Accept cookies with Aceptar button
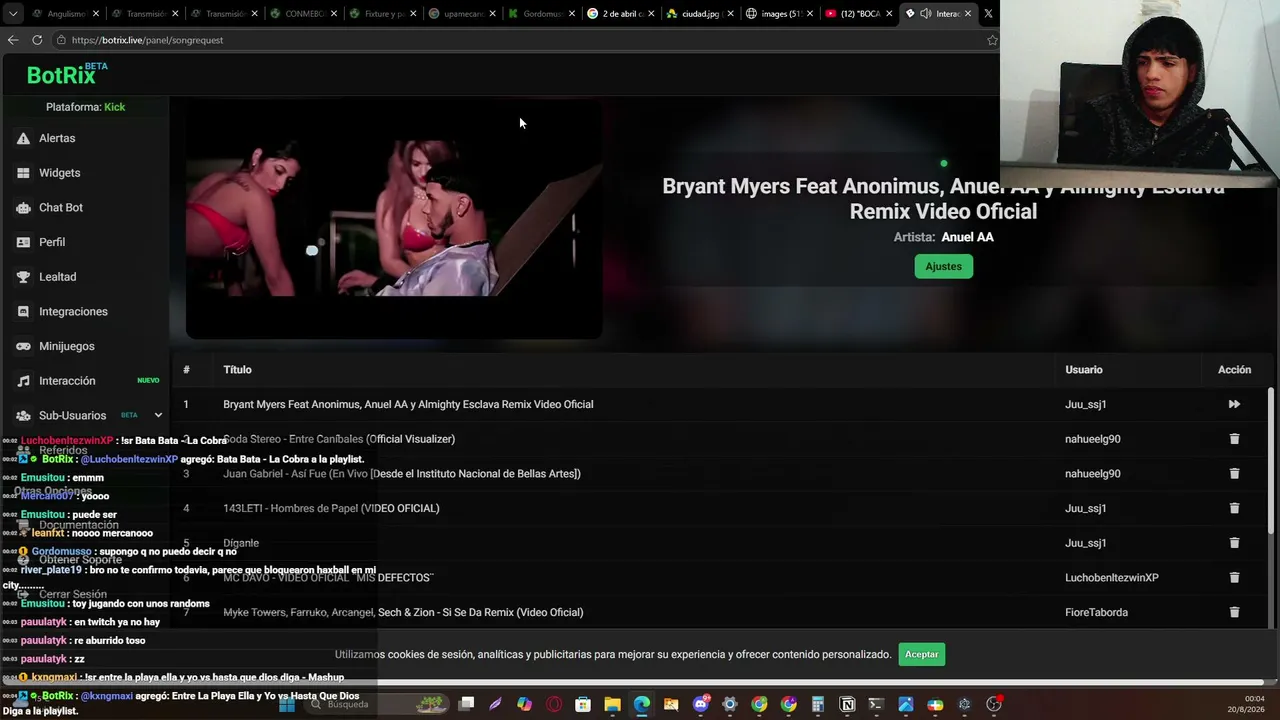Viewport: 1280px width, 720px height. pyautogui.click(x=921, y=654)
